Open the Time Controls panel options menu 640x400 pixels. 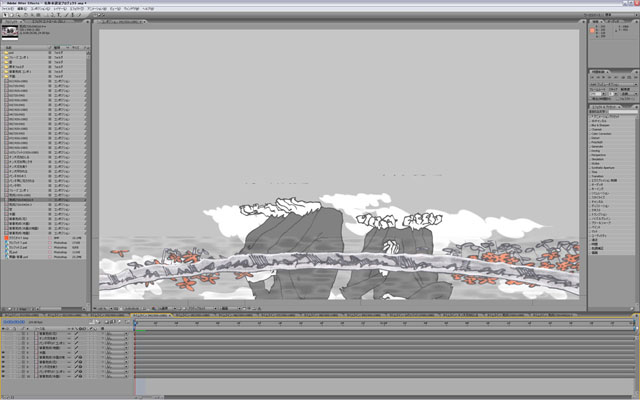636,72
